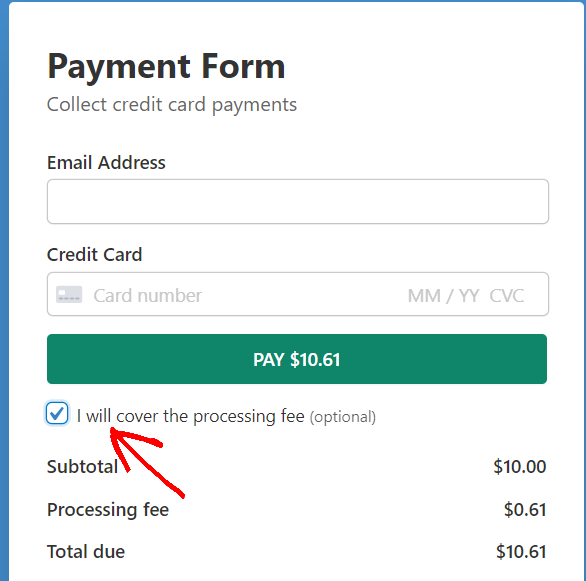This screenshot has height=581, width=586.
Task: Click the $10.61 total due amount
Action: [521, 551]
